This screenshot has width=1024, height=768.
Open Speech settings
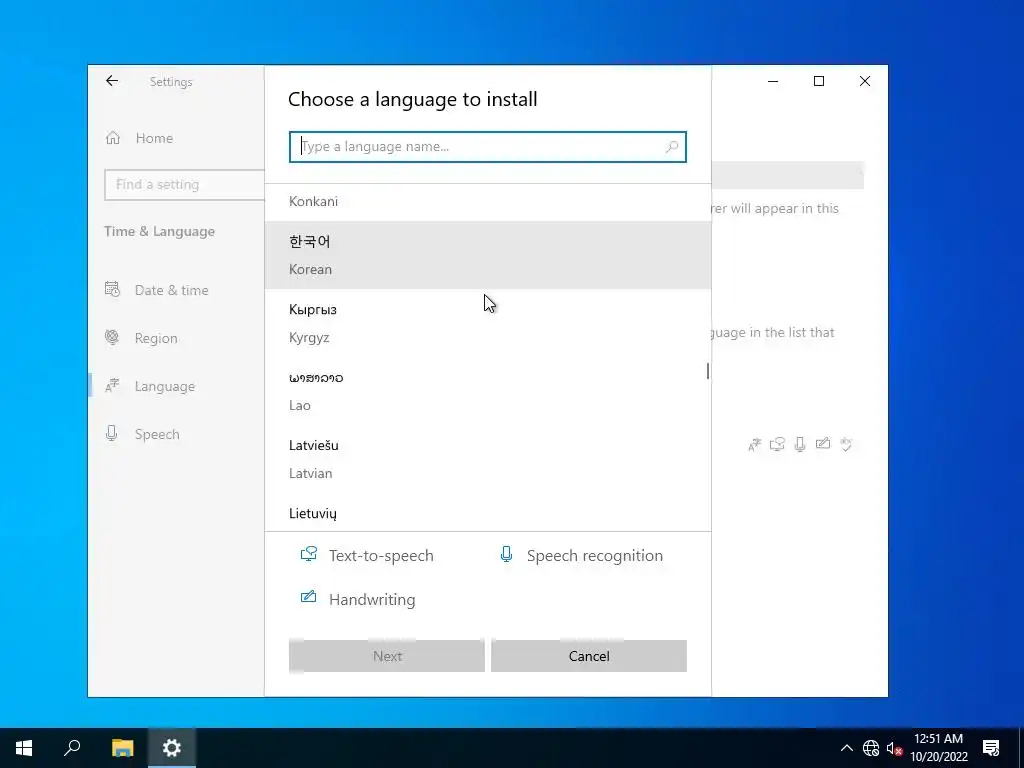click(157, 434)
